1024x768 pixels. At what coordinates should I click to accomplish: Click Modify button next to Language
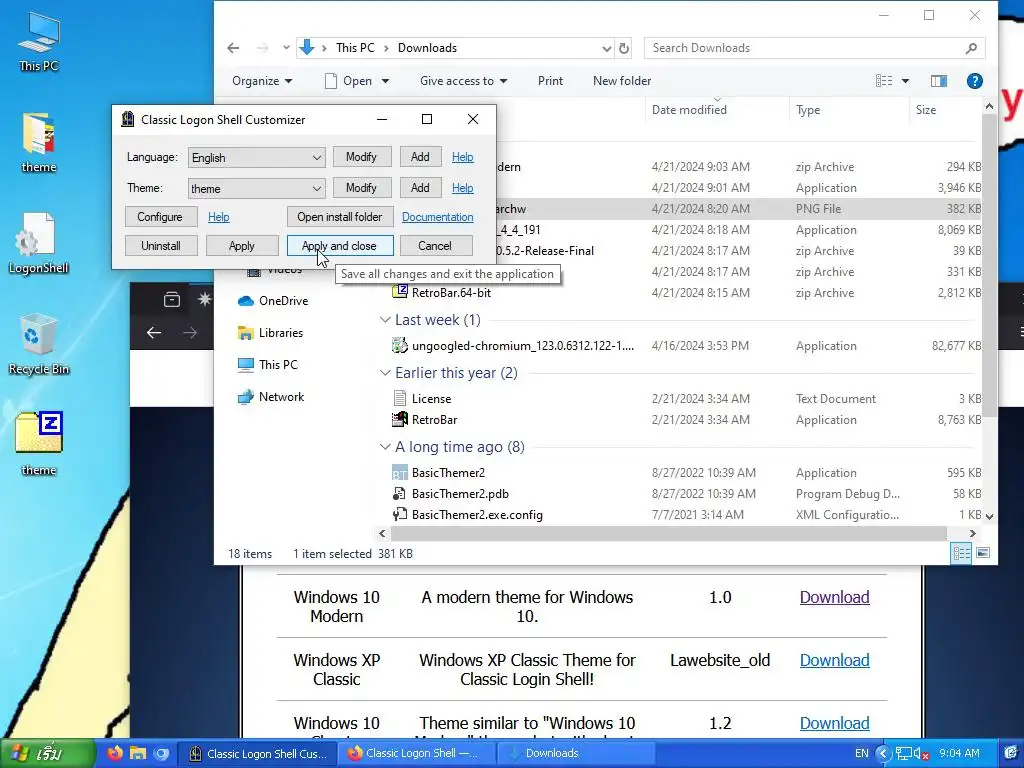click(x=362, y=157)
